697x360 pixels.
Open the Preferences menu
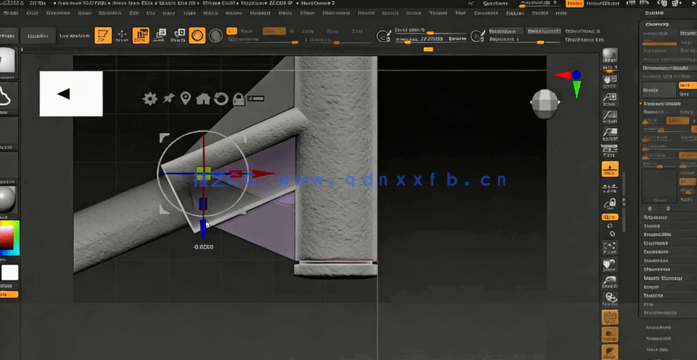click(x=336, y=13)
